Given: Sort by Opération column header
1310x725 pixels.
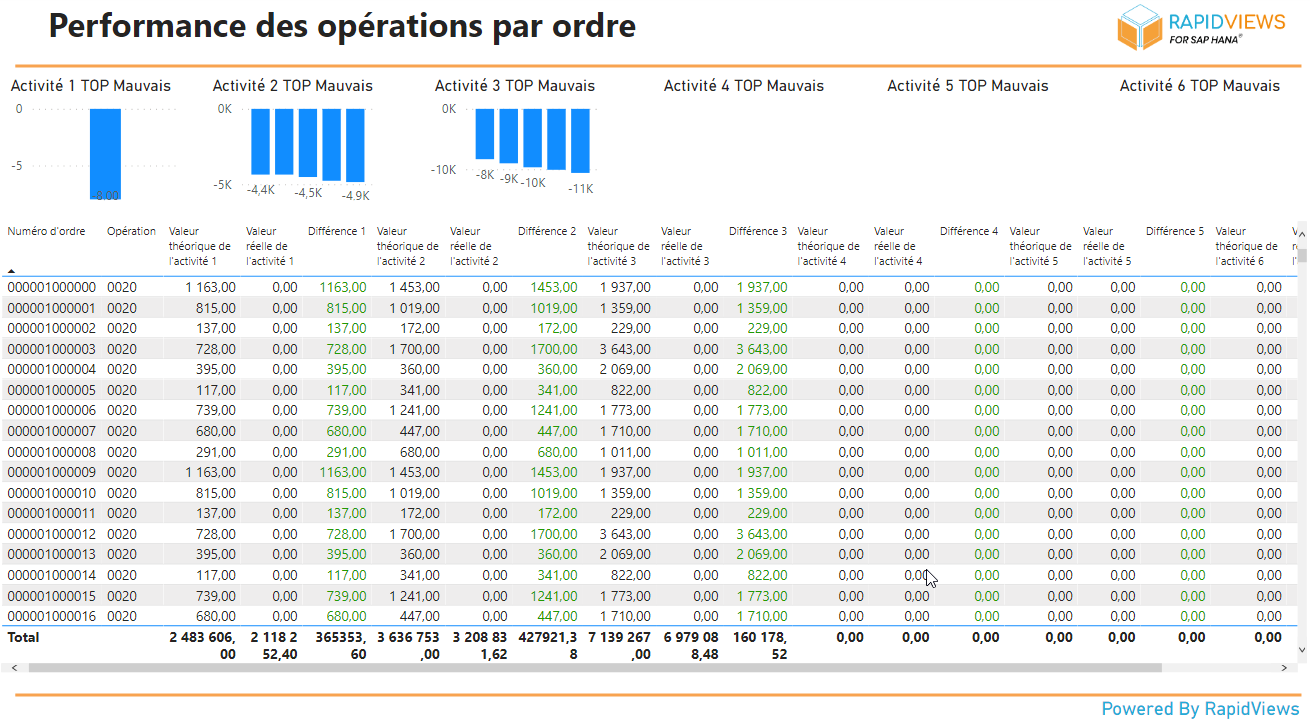Looking at the screenshot, I should (131, 231).
